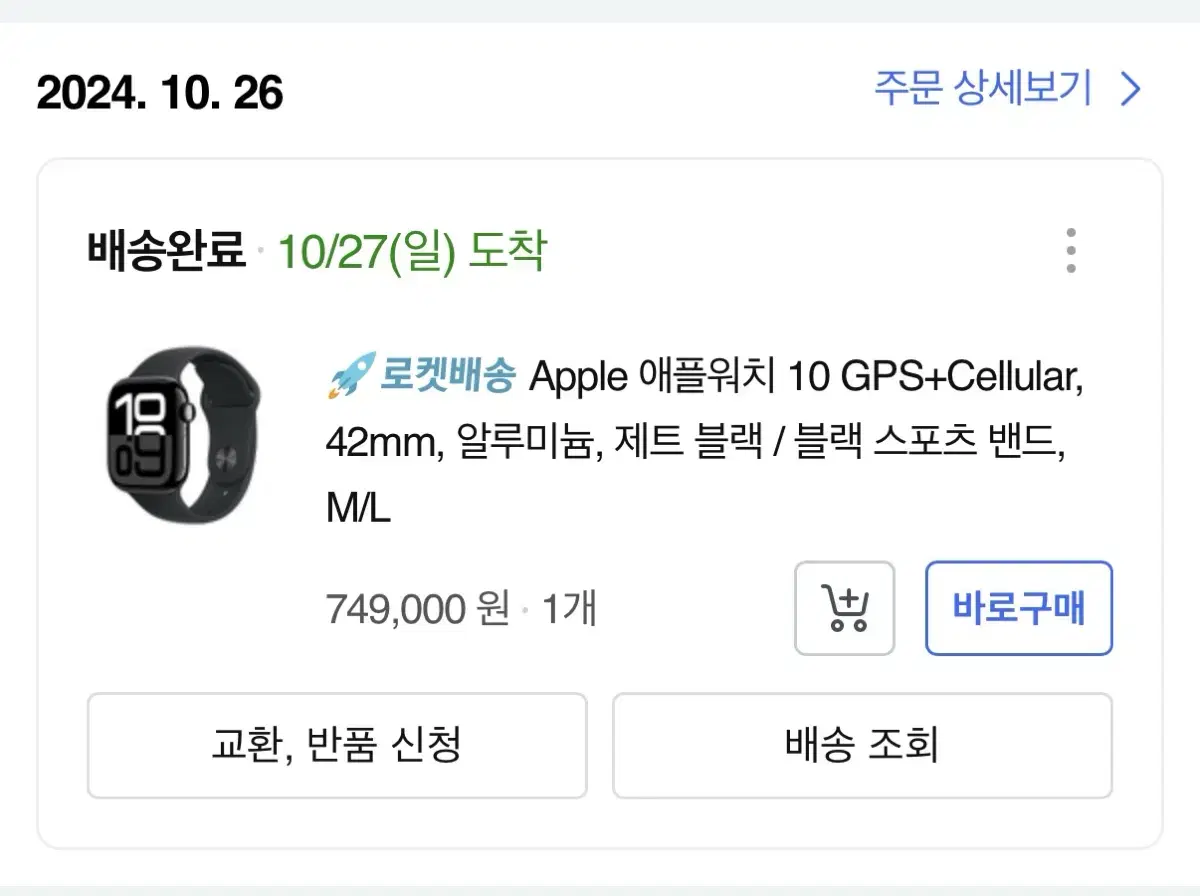Click the 바로구매 purchase button
The width and height of the screenshot is (1200, 896).
point(1018,608)
